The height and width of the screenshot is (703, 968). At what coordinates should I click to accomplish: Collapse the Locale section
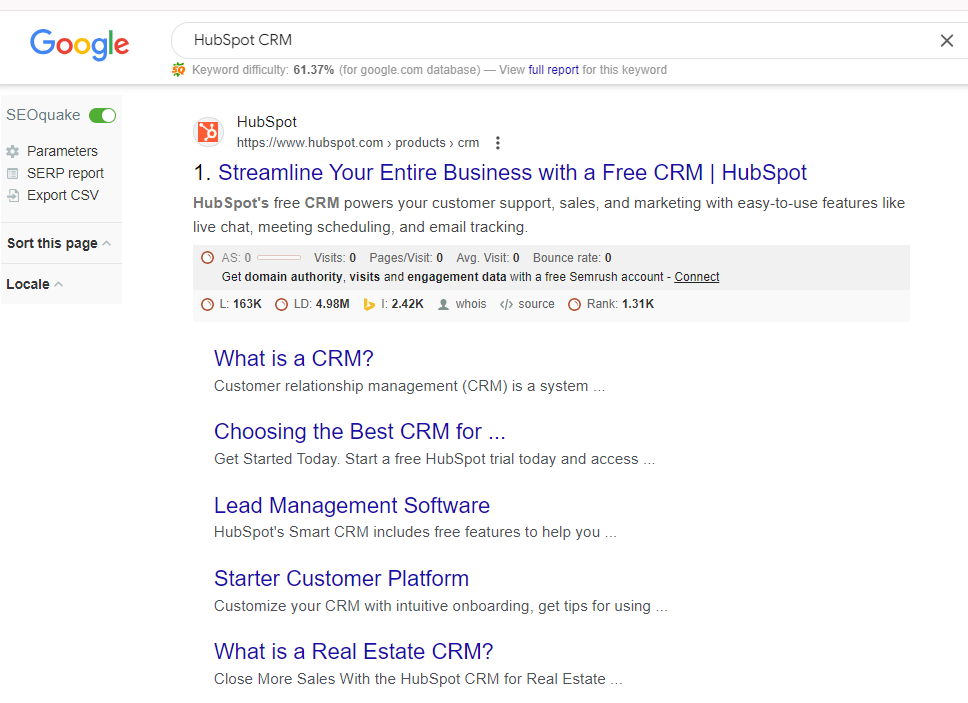click(35, 284)
